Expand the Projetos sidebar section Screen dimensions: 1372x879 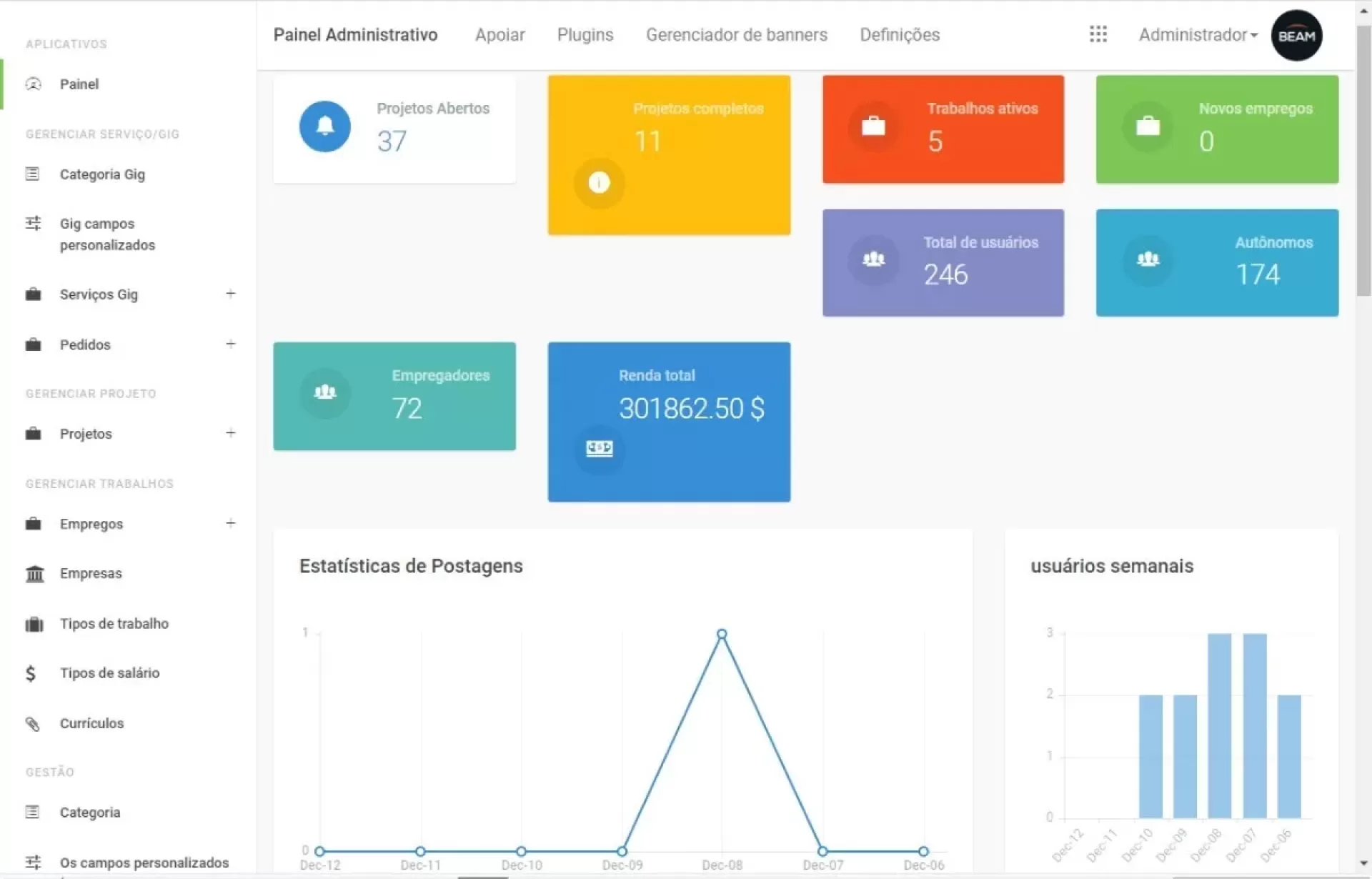tap(230, 433)
